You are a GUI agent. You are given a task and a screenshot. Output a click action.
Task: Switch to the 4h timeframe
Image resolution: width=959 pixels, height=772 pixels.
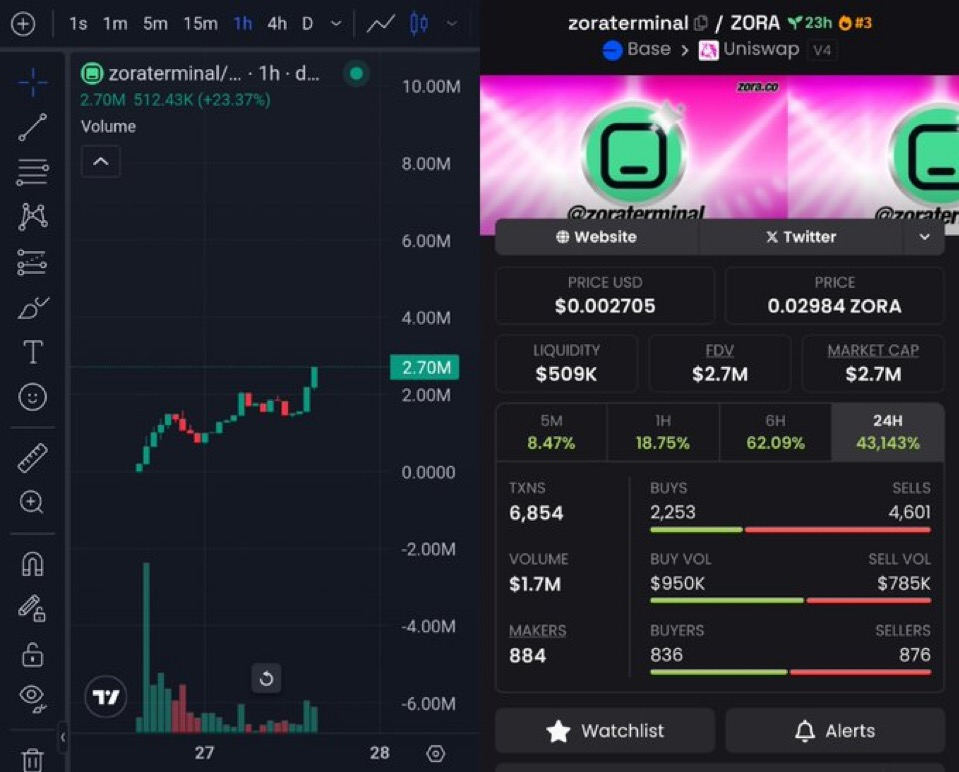[x=276, y=23]
